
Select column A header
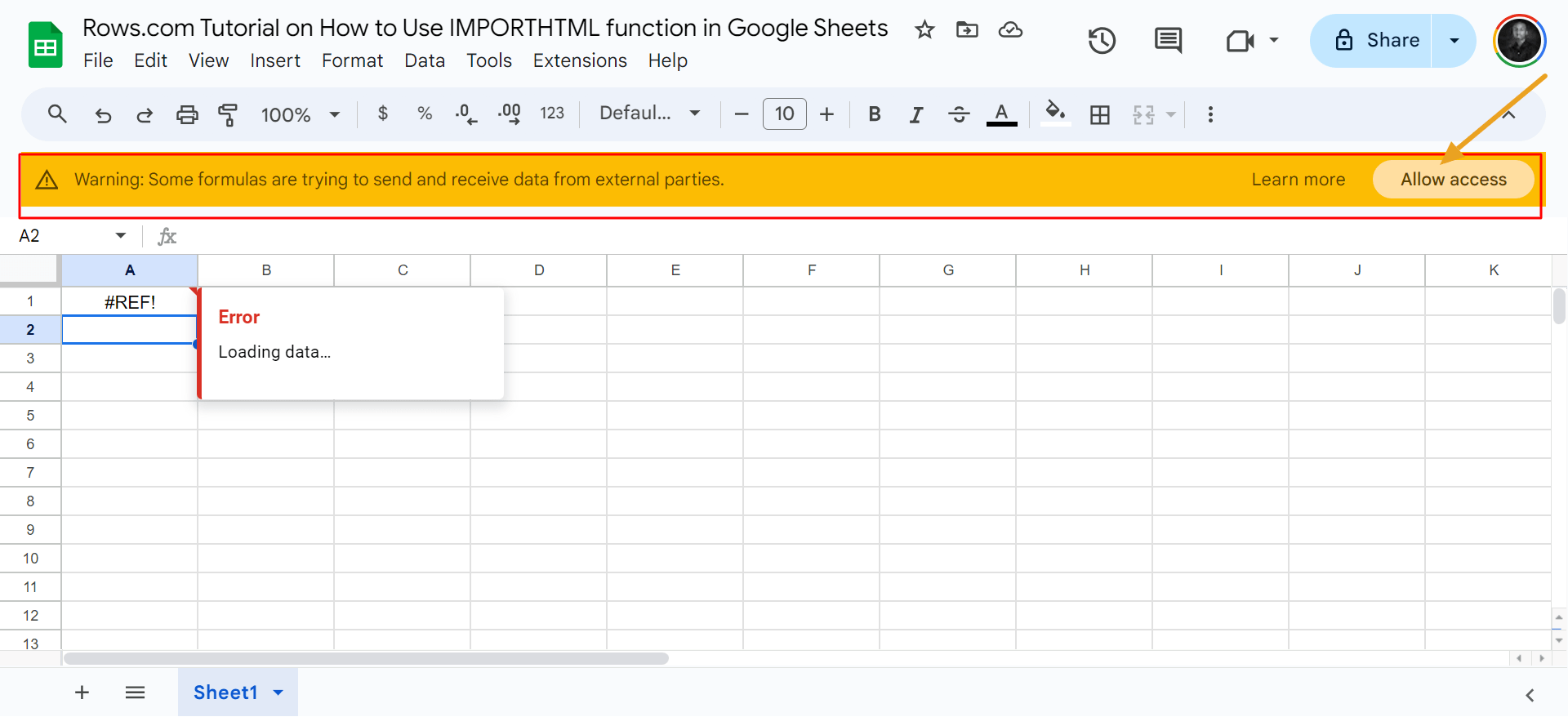tap(130, 270)
